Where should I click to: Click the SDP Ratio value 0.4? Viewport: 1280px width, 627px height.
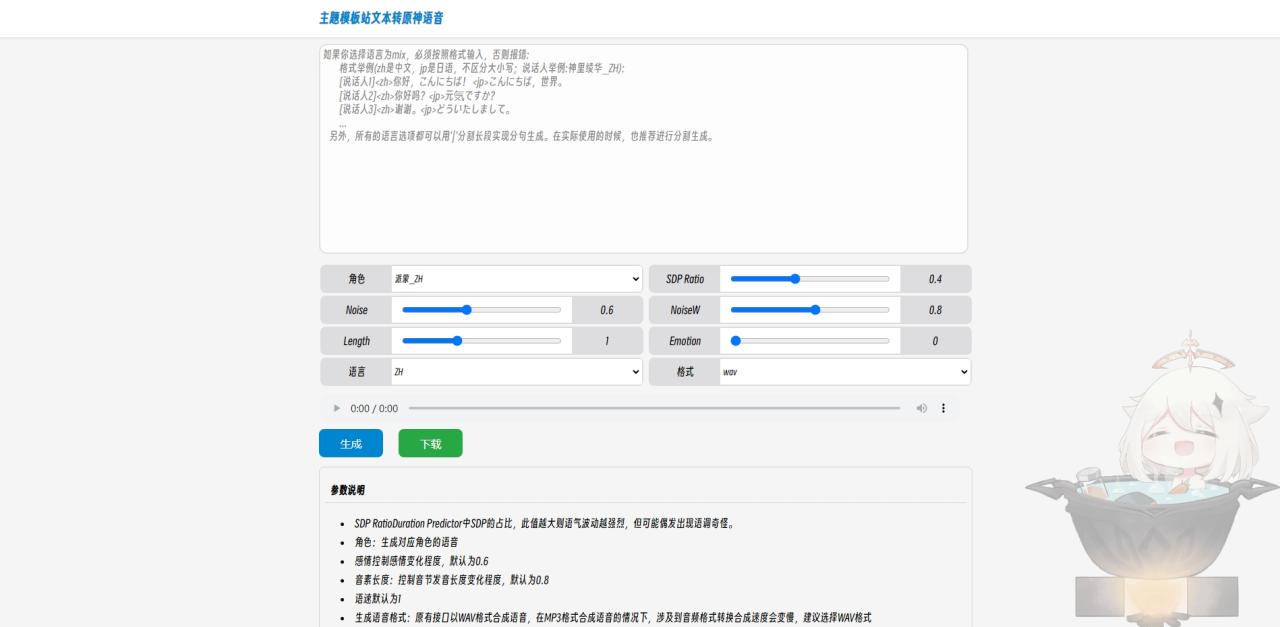click(935, 279)
